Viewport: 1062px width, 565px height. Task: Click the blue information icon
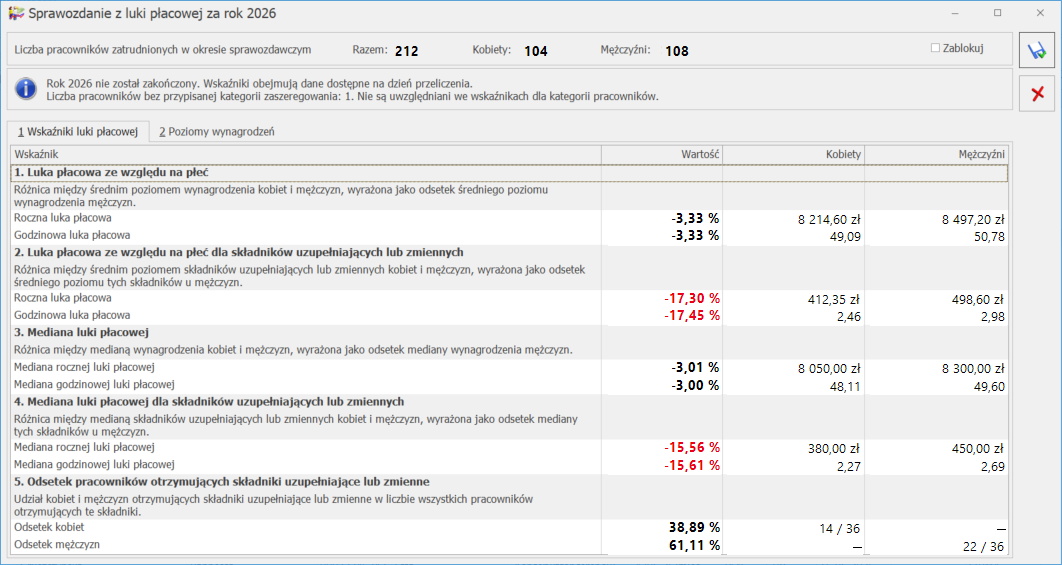point(26,89)
